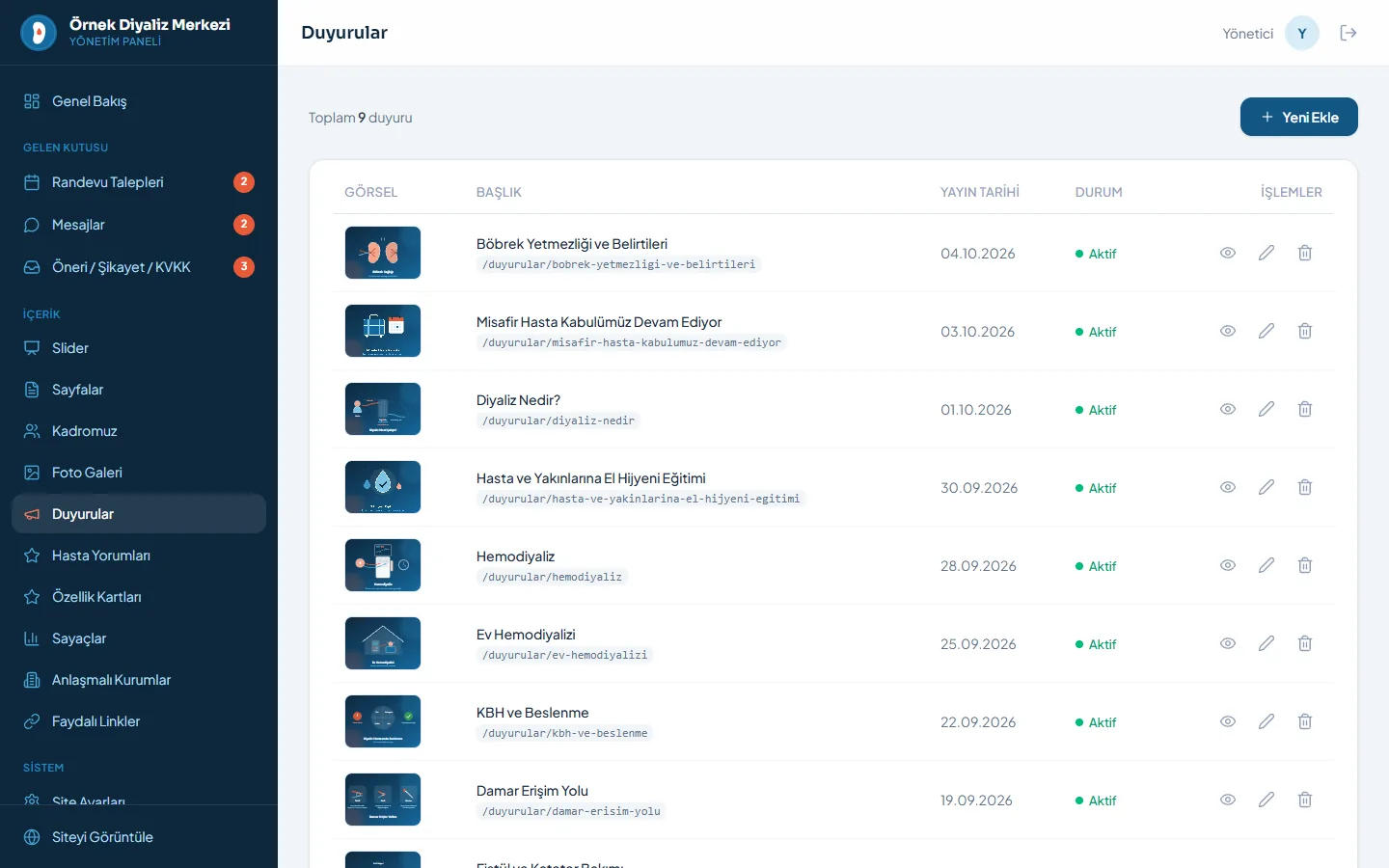The image size is (1389, 868).
Task: Open thumbnail of Ev Hemodiyalizi
Action: 383,643
